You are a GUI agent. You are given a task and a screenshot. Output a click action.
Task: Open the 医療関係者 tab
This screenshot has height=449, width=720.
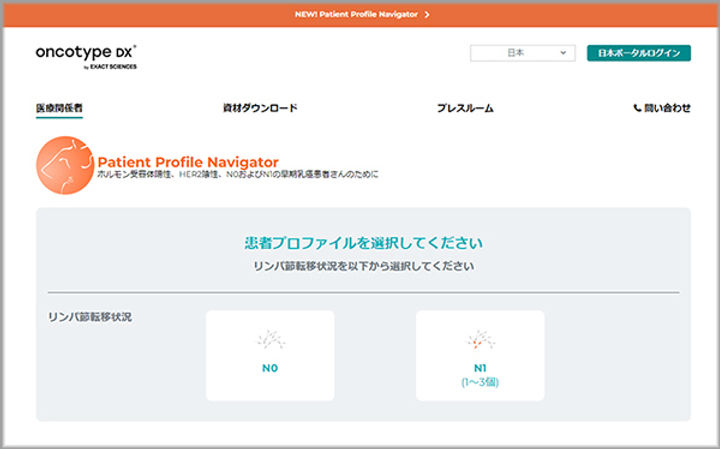59,108
